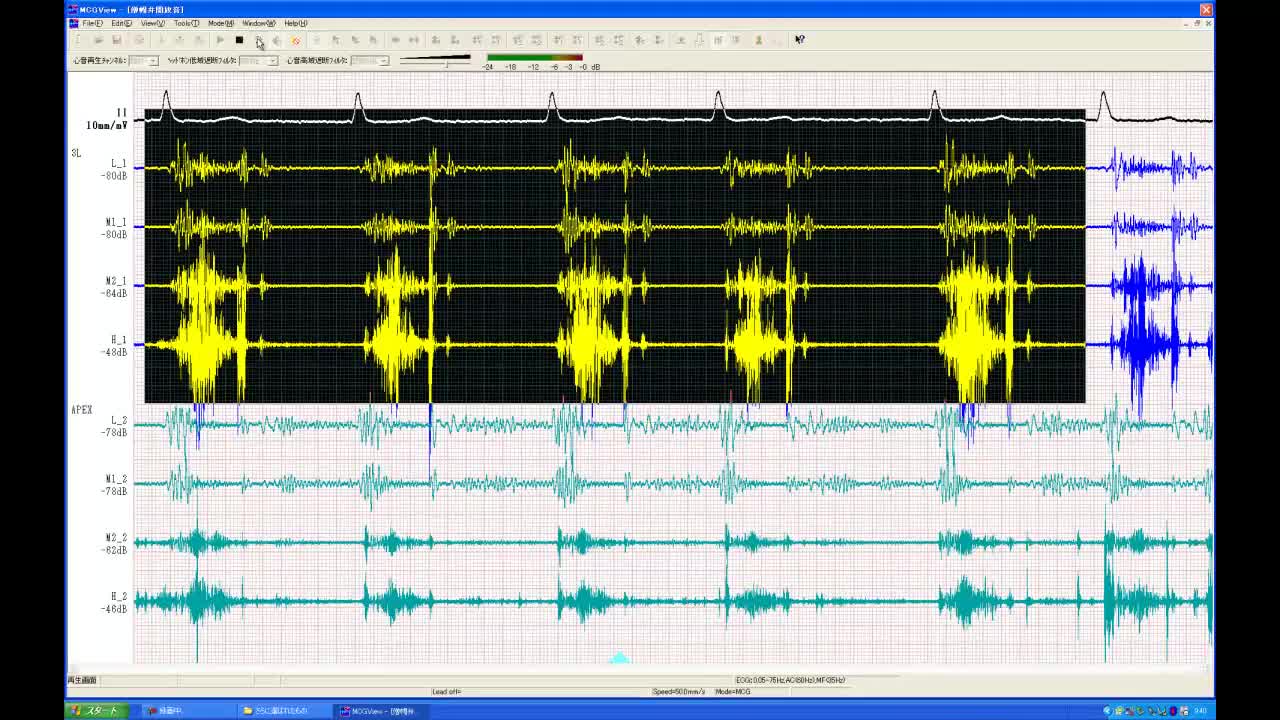Click the highlighted black waveform selection region

614,256
